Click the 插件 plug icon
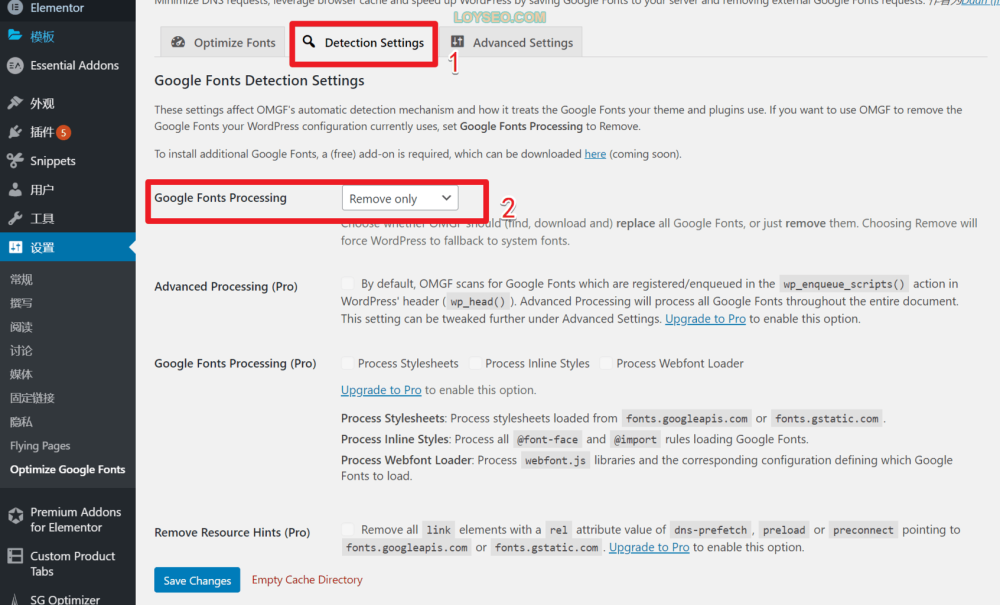This screenshot has height=605, width=1000. tap(15, 132)
